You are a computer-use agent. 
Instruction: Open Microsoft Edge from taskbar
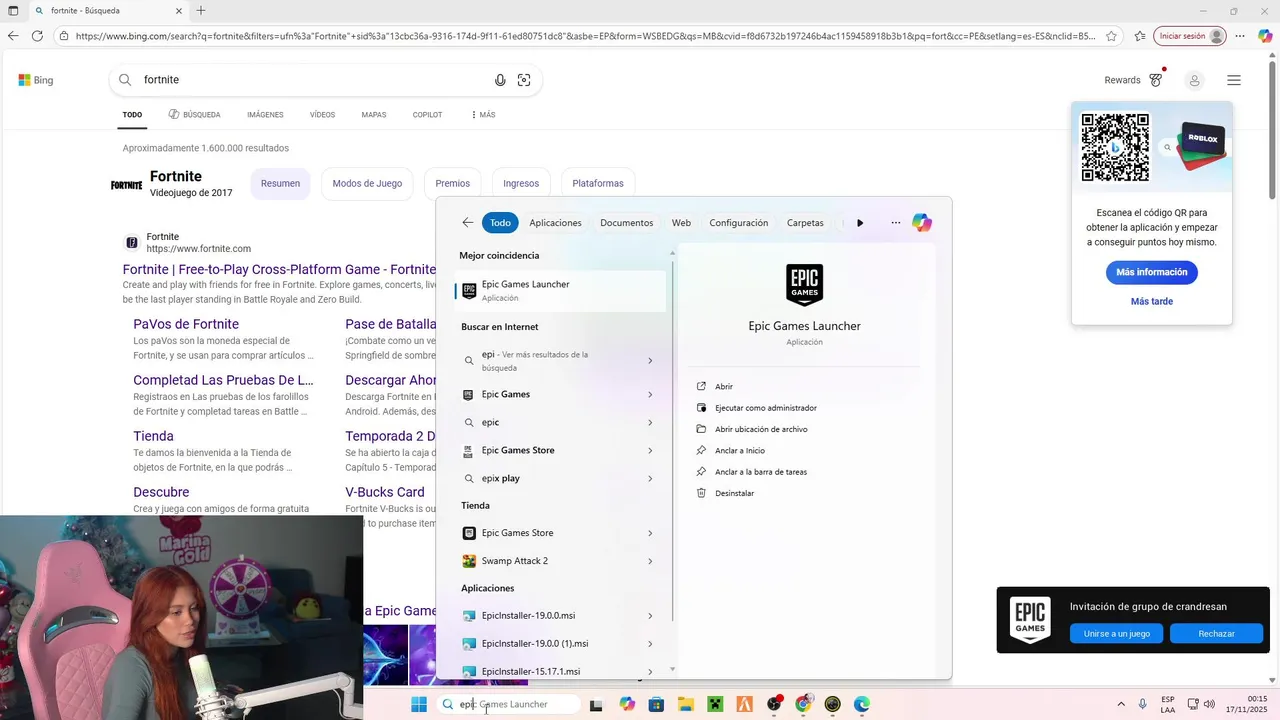[862, 704]
